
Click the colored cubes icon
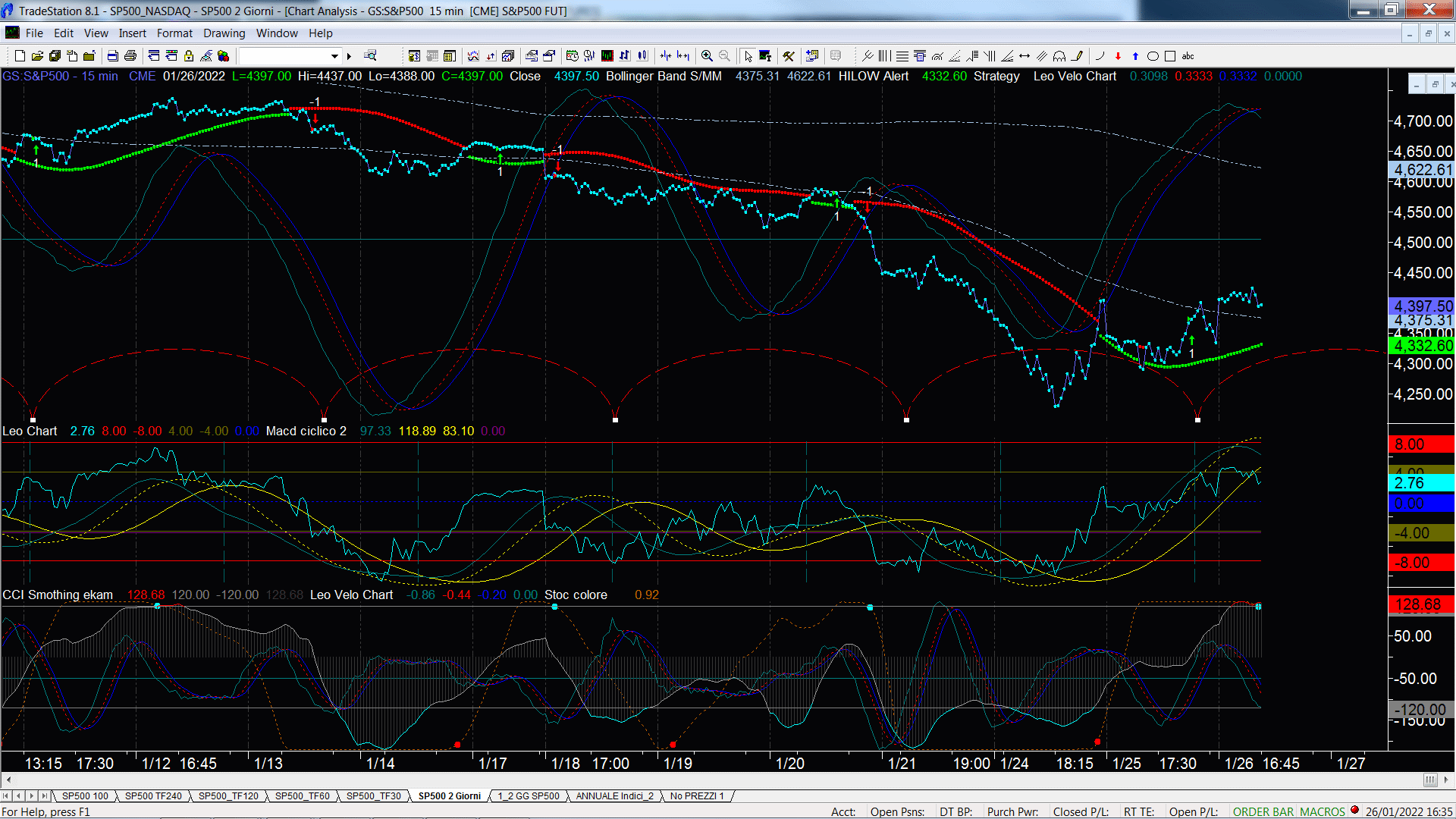[223, 55]
